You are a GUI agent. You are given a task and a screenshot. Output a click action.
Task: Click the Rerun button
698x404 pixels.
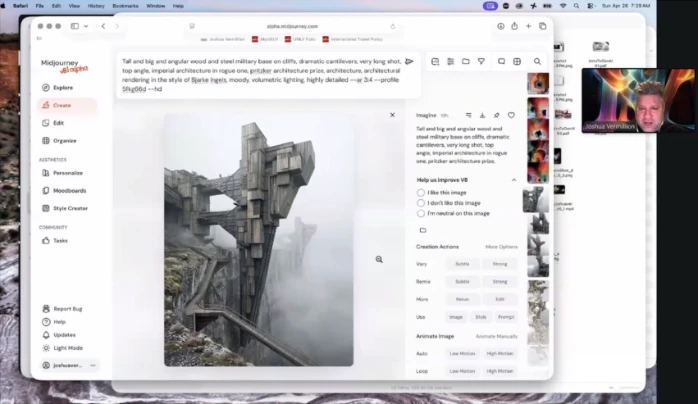[x=462, y=299]
